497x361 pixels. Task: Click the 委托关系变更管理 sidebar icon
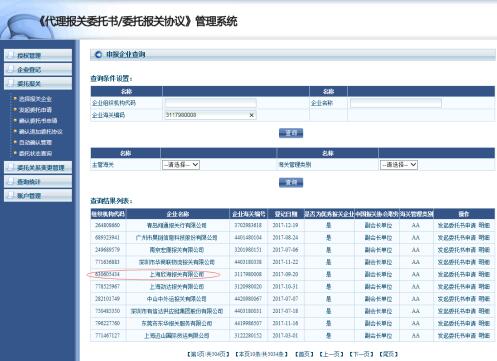pyautogui.click(x=11, y=167)
